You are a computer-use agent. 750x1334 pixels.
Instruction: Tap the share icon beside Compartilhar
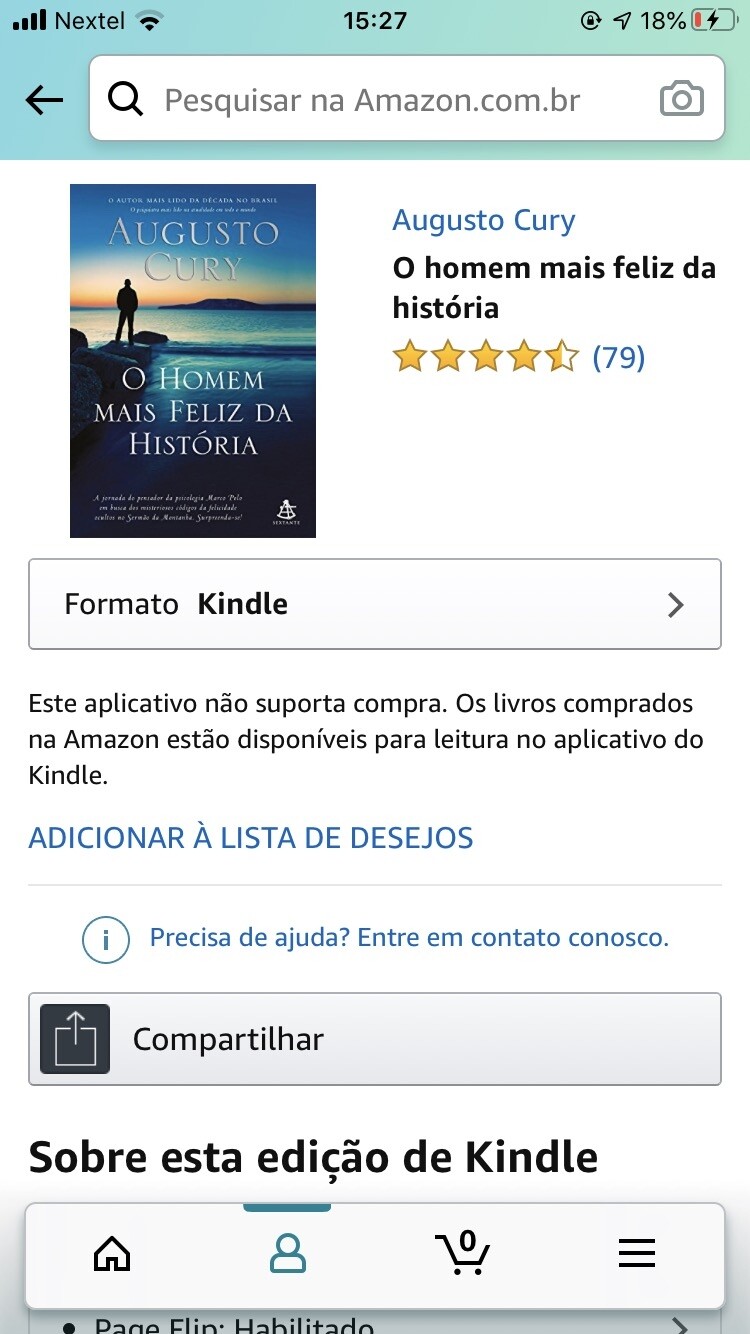point(75,1039)
